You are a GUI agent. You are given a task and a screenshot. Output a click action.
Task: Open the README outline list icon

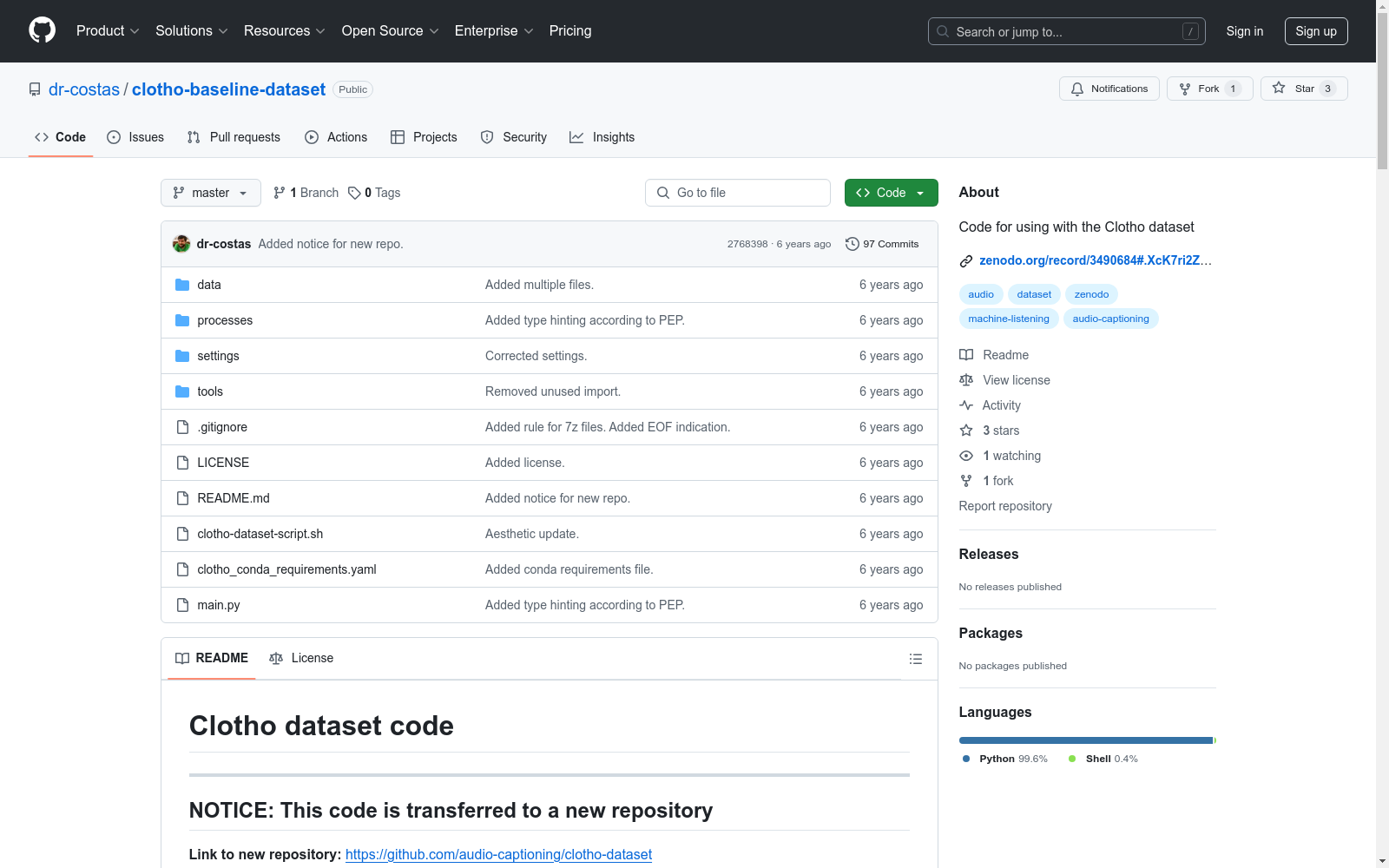[x=915, y=659]
